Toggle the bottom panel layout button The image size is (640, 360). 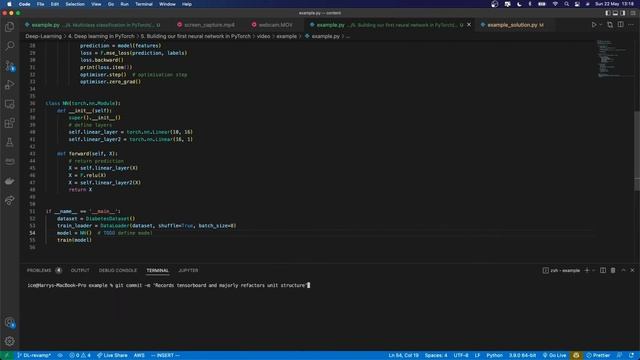tap(615, 13)
